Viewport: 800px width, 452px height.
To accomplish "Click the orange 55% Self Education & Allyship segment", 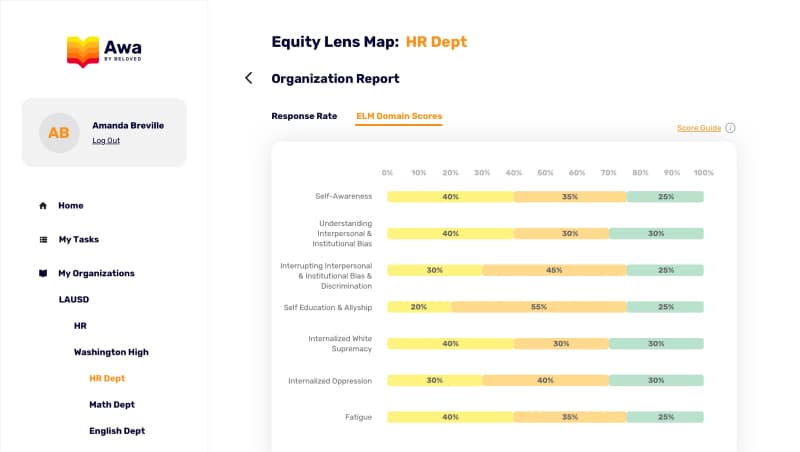I will (x=538, y=307).
